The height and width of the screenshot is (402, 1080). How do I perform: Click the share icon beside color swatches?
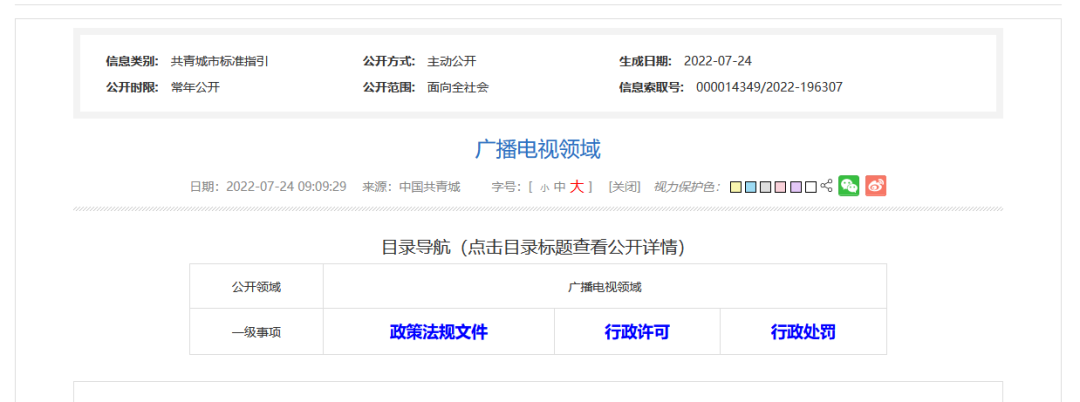(x=826, y=186)
